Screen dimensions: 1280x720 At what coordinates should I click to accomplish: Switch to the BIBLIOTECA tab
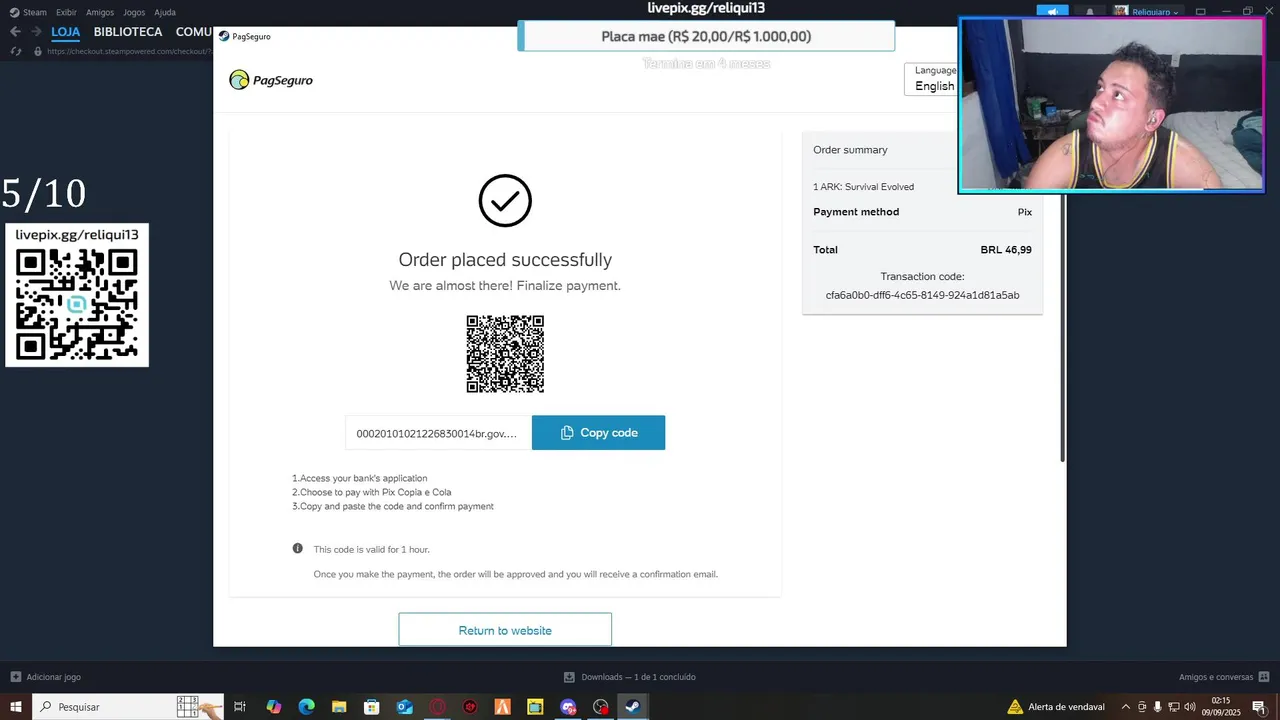pyautogui.click(x=128, y=32)
